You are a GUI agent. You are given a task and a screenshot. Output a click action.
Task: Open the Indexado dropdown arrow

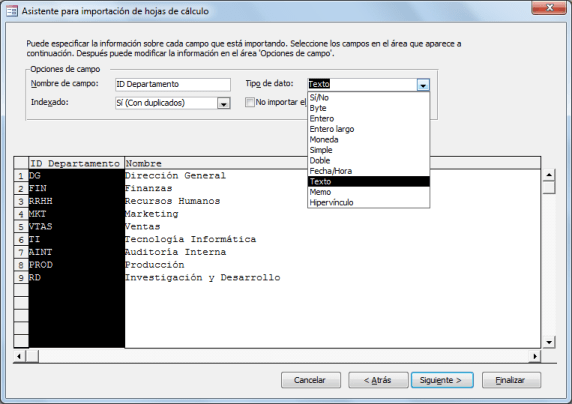click(224, 104)
